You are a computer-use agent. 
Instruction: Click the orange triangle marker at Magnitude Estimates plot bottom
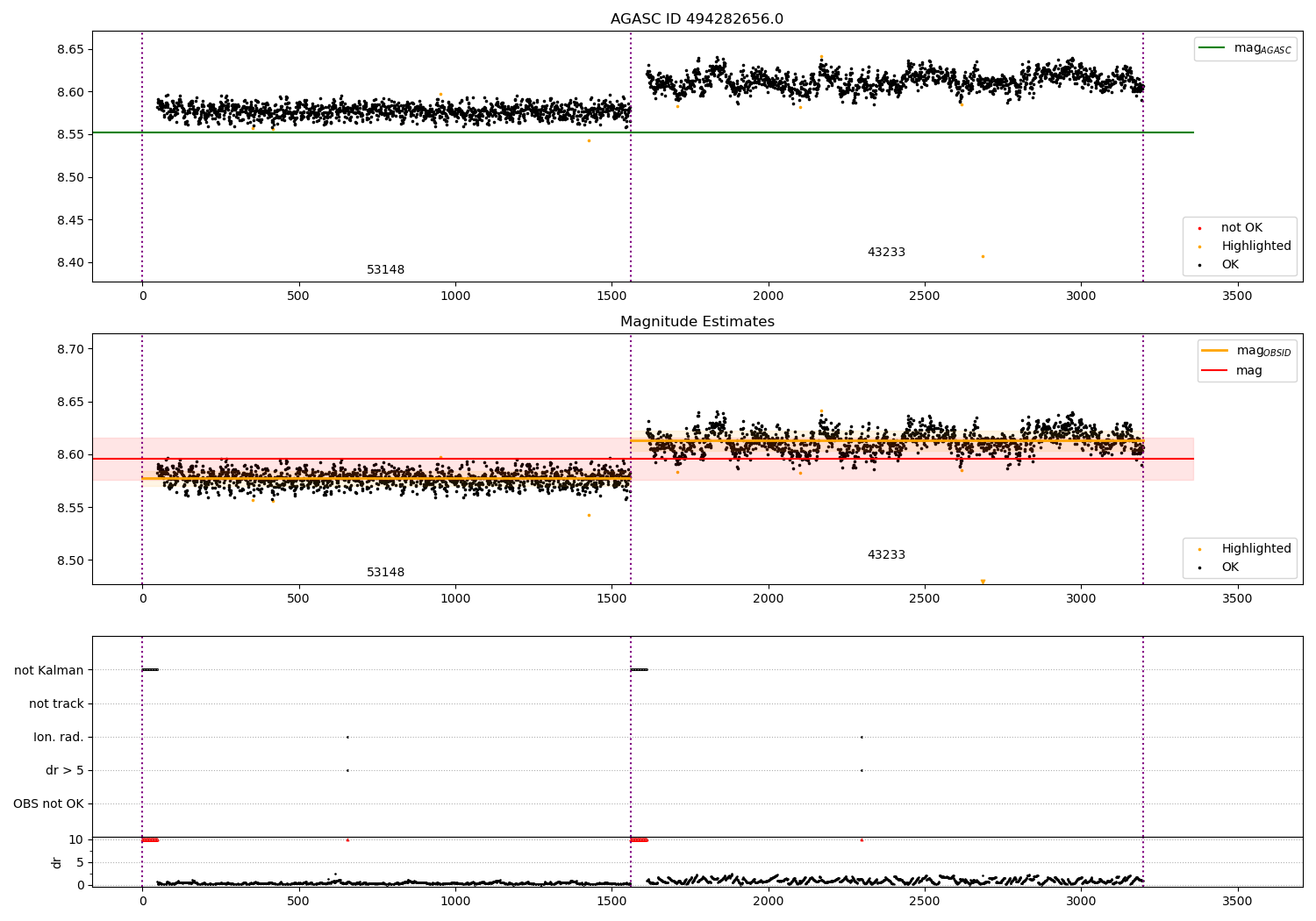(983, 582)
